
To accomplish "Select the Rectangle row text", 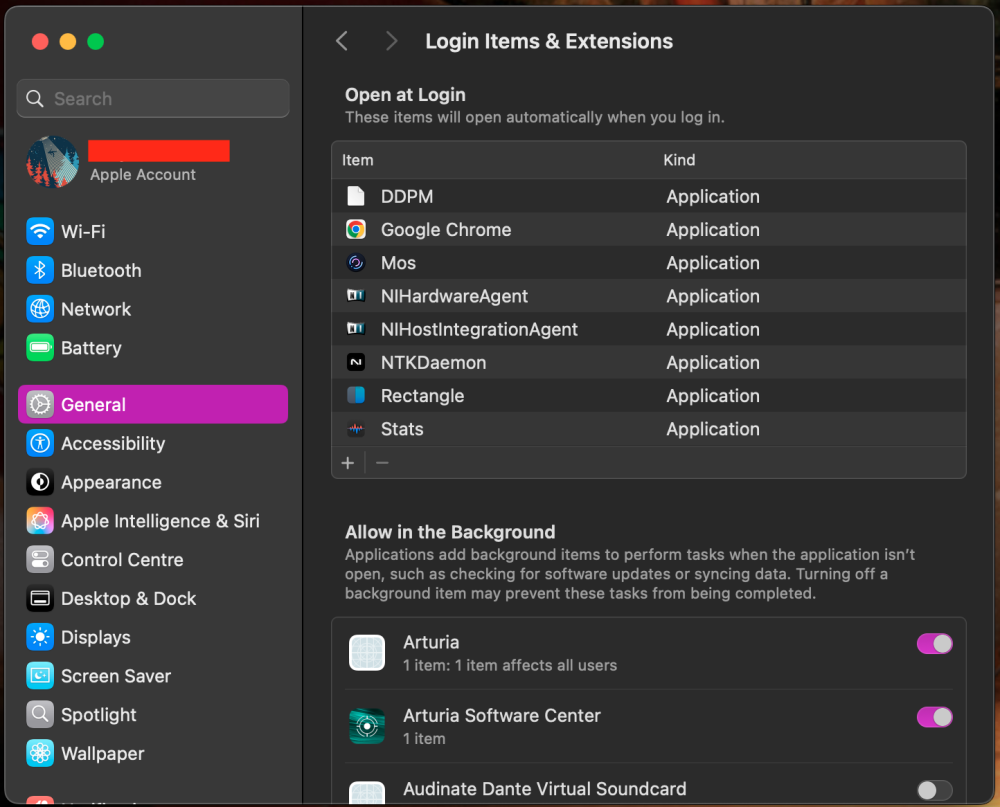I will [x=422, y=396].
